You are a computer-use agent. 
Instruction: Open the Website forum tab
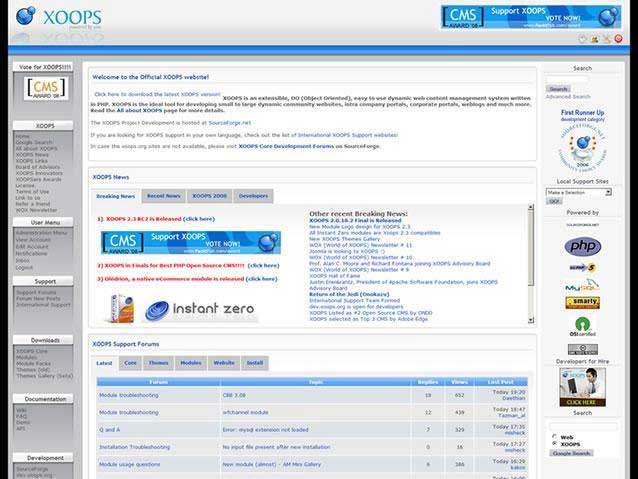224,363
